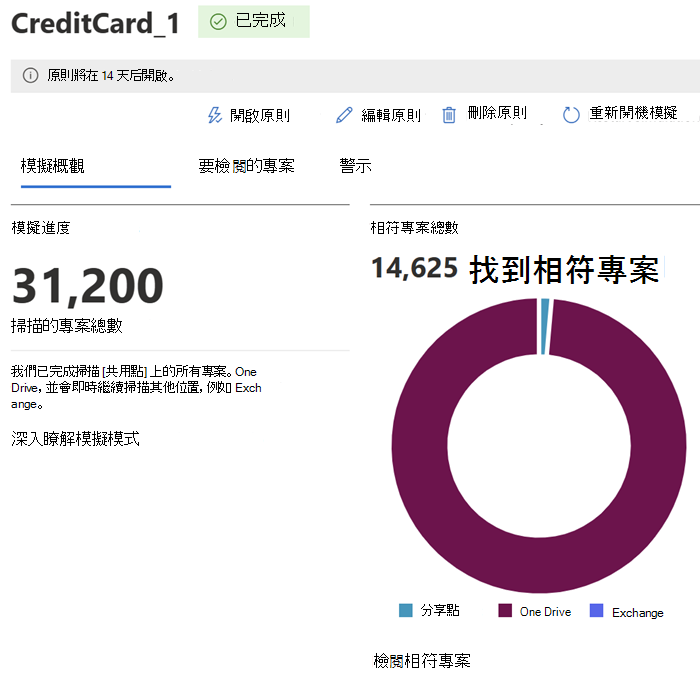
Task: Click the 刪除原則 button label
Action: click(497, 112)
